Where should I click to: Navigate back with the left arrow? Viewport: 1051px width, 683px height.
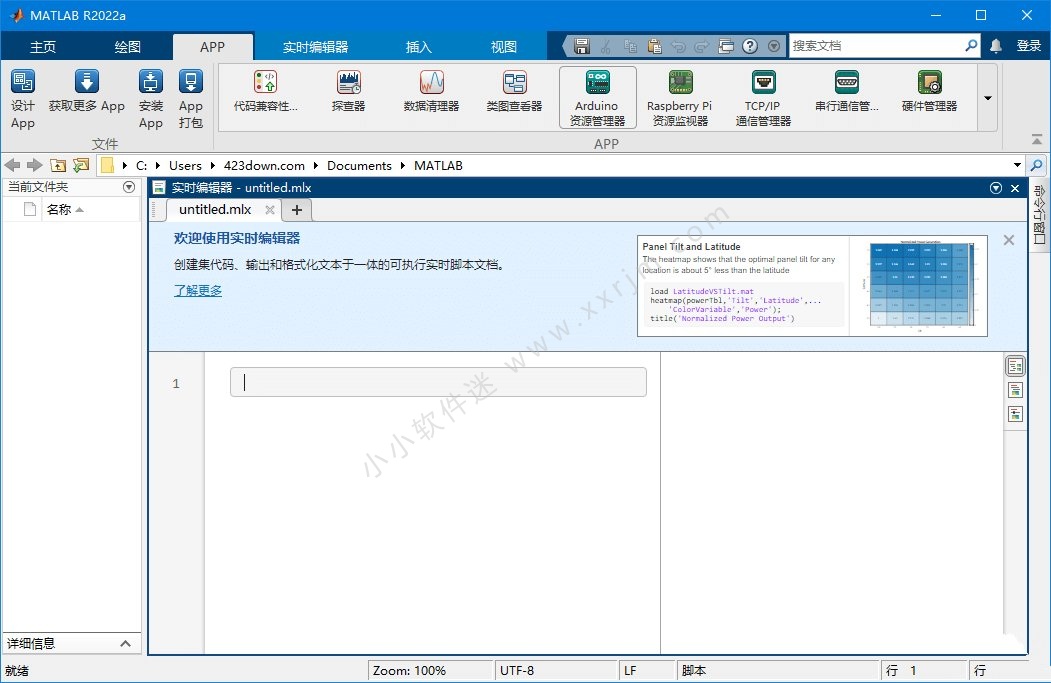[12, 165]
